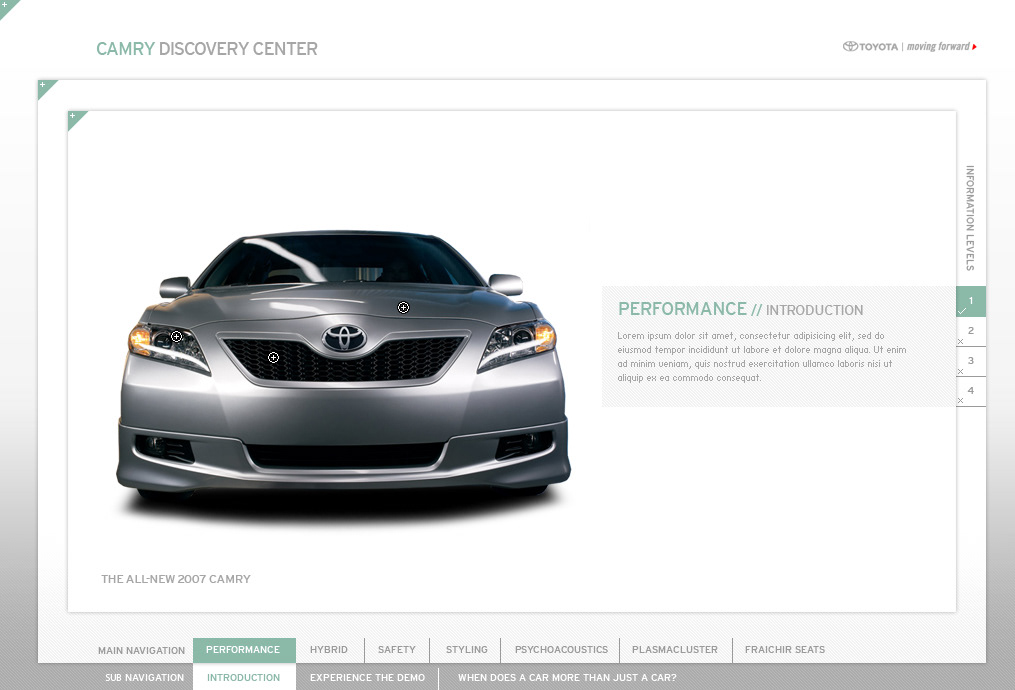Screen dimensions: 1015x690
Task: Click the Camry Discovery Center title
Action: [x=206, y=49]
